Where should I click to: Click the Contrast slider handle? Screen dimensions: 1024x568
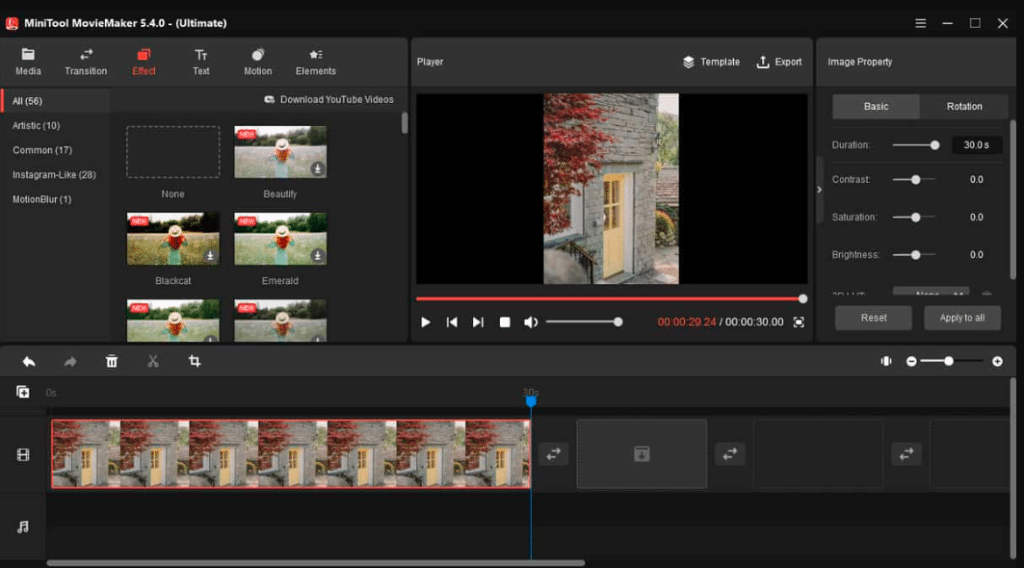915,180
